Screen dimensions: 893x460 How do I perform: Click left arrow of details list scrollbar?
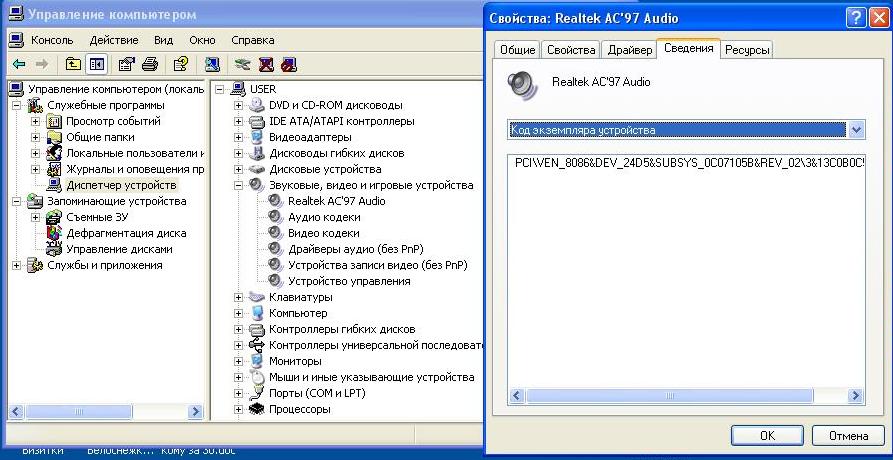(x=517, y=395)
